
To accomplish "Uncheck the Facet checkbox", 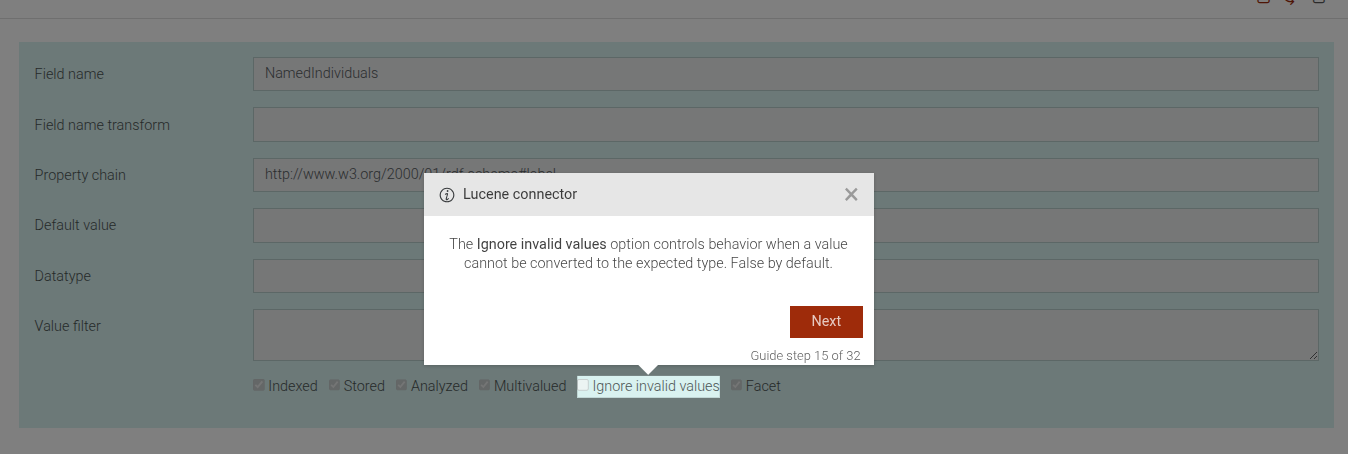I will (737, 385).
